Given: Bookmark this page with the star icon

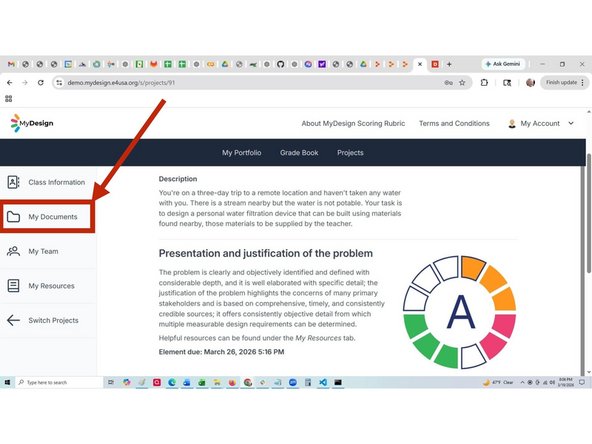Looking at the screenshot, I should tap(462, 83).
